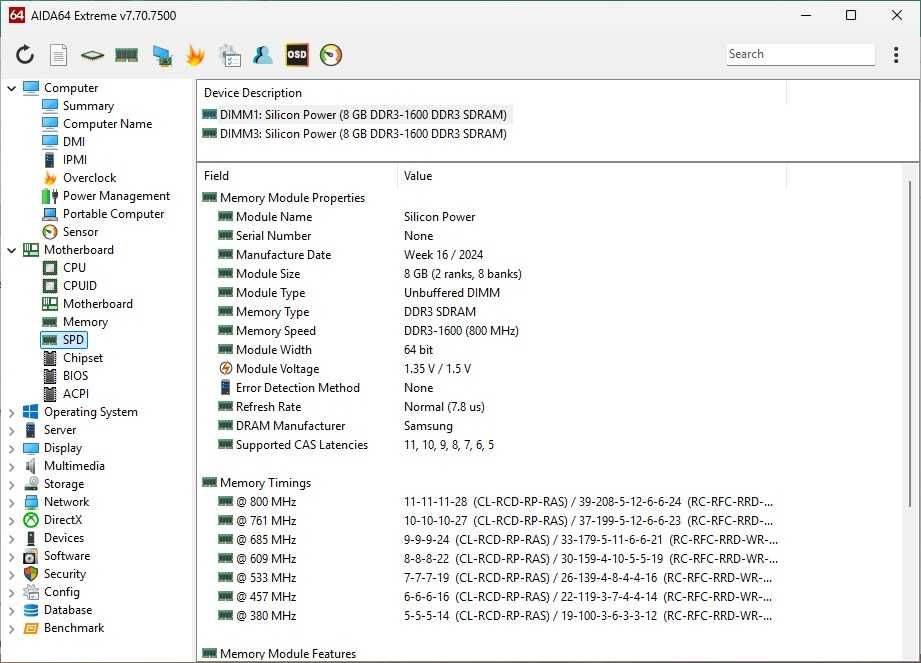Expand the DirectX node

point(11,521)
